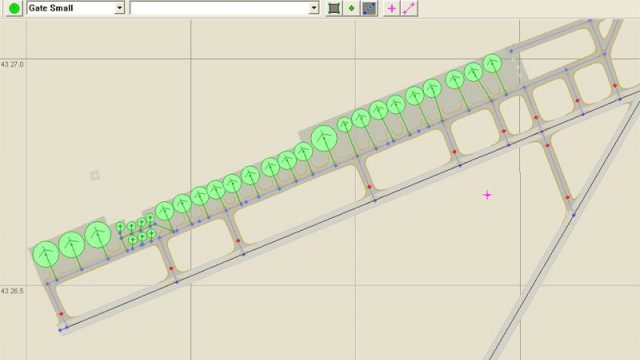Click the green circle parking button
The width and height of the screenshot is (640, 360).
(14, 8)
